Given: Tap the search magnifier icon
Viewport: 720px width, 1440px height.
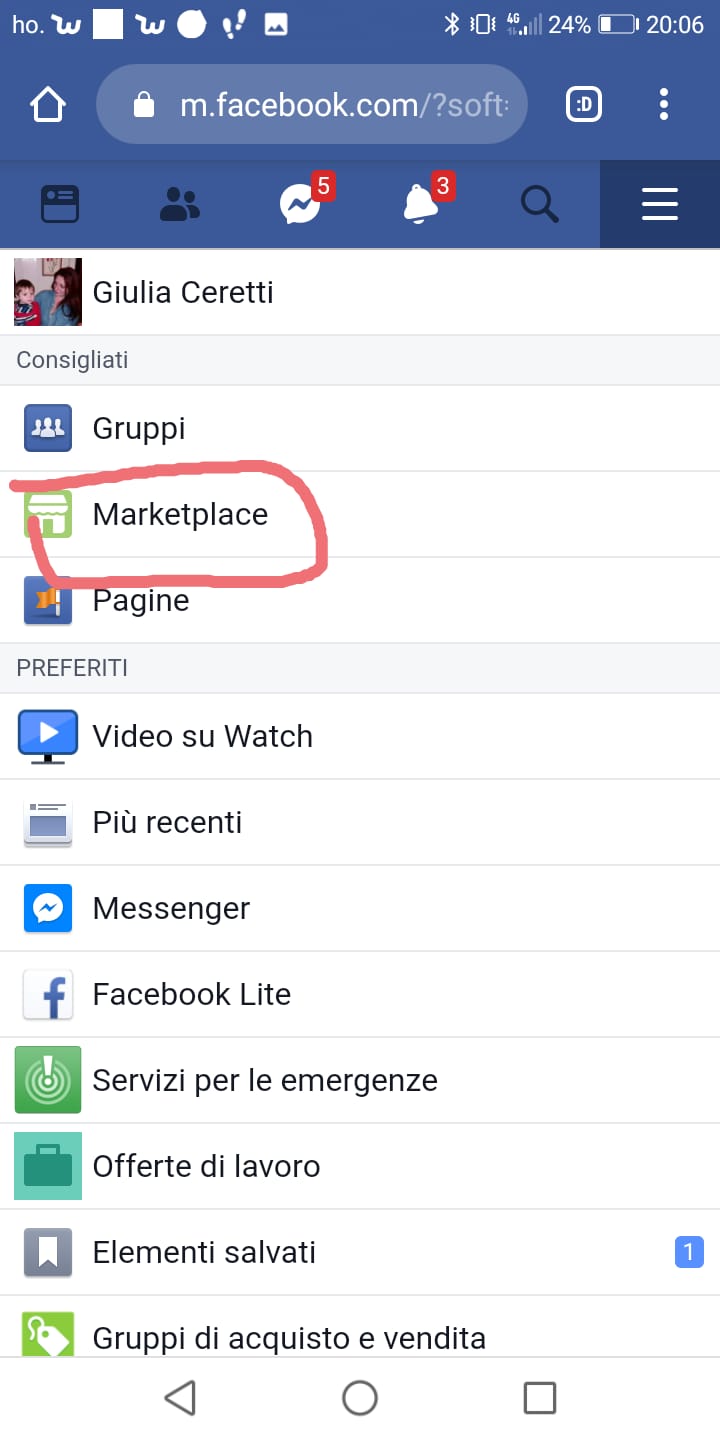Looking at the screenshot, I should 540,204.
